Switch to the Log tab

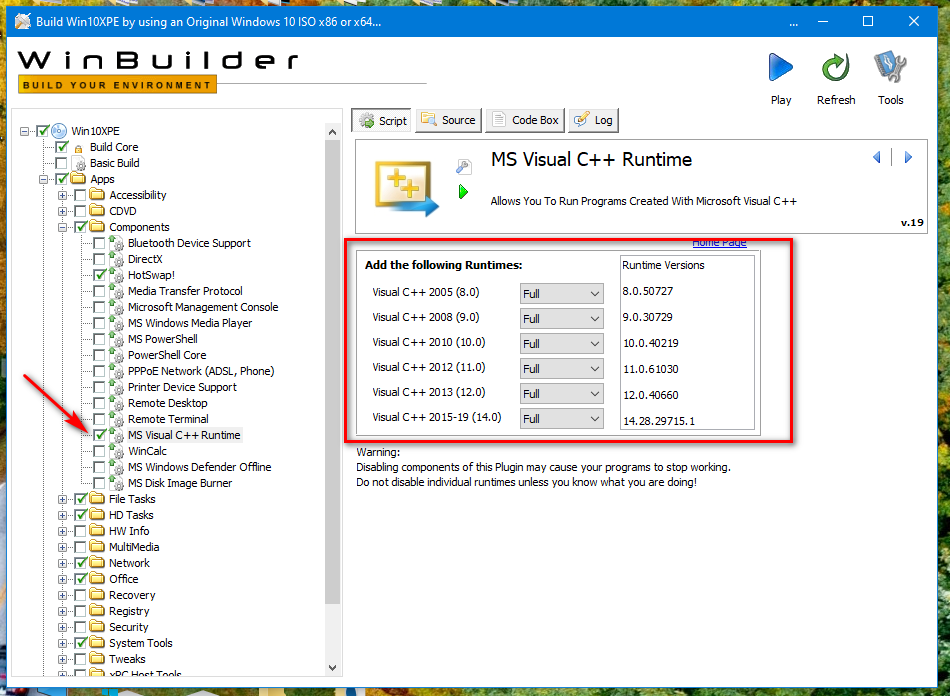pos(593,120)
